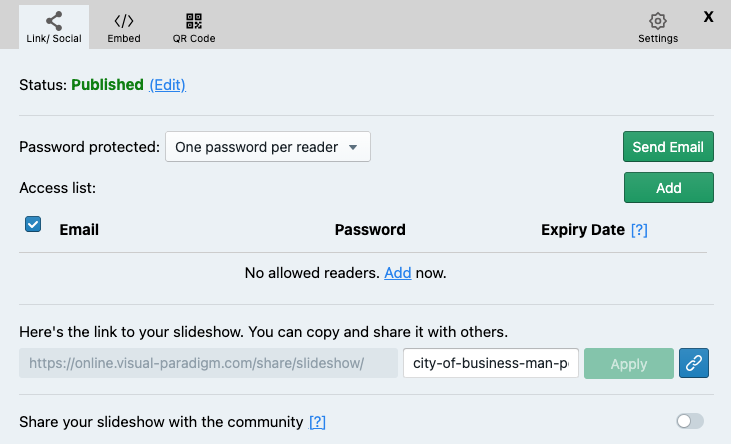Click the Password column header

click(x=370, y=230)
